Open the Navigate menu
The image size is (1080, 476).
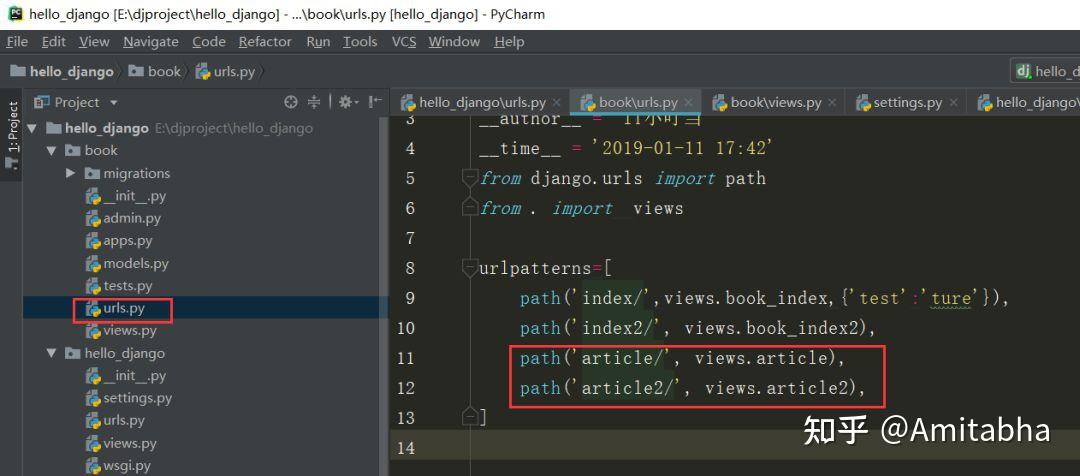click(x=151, y=42)
